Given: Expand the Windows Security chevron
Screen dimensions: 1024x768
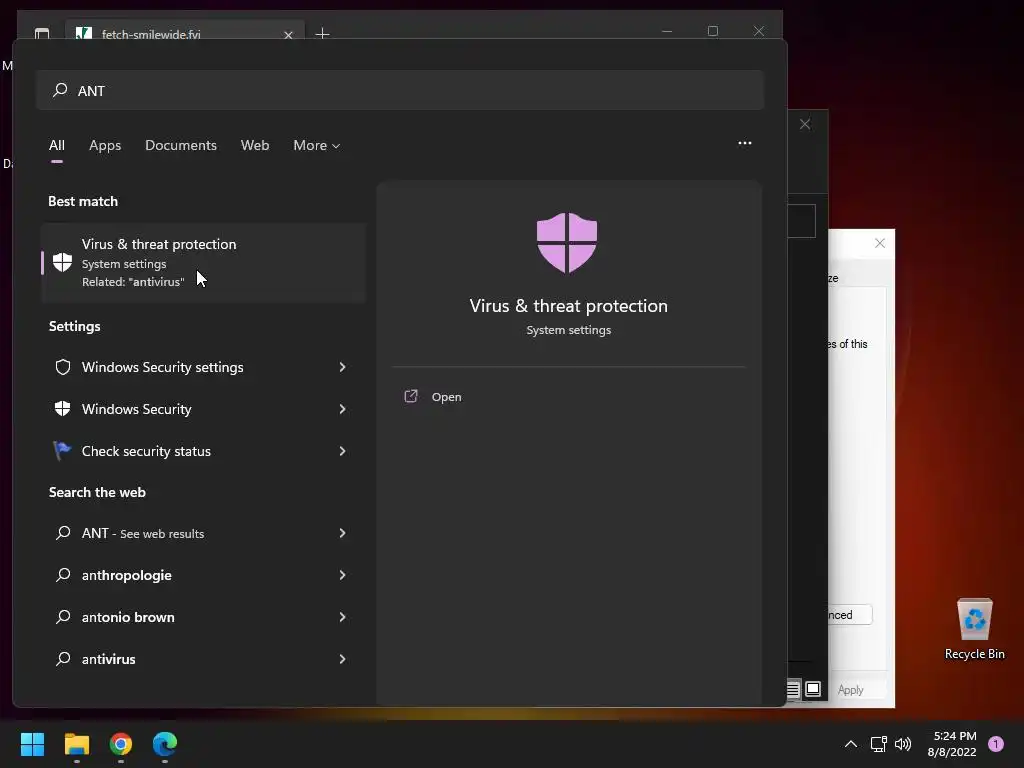Looking at the screenshot, I should 342,409.
